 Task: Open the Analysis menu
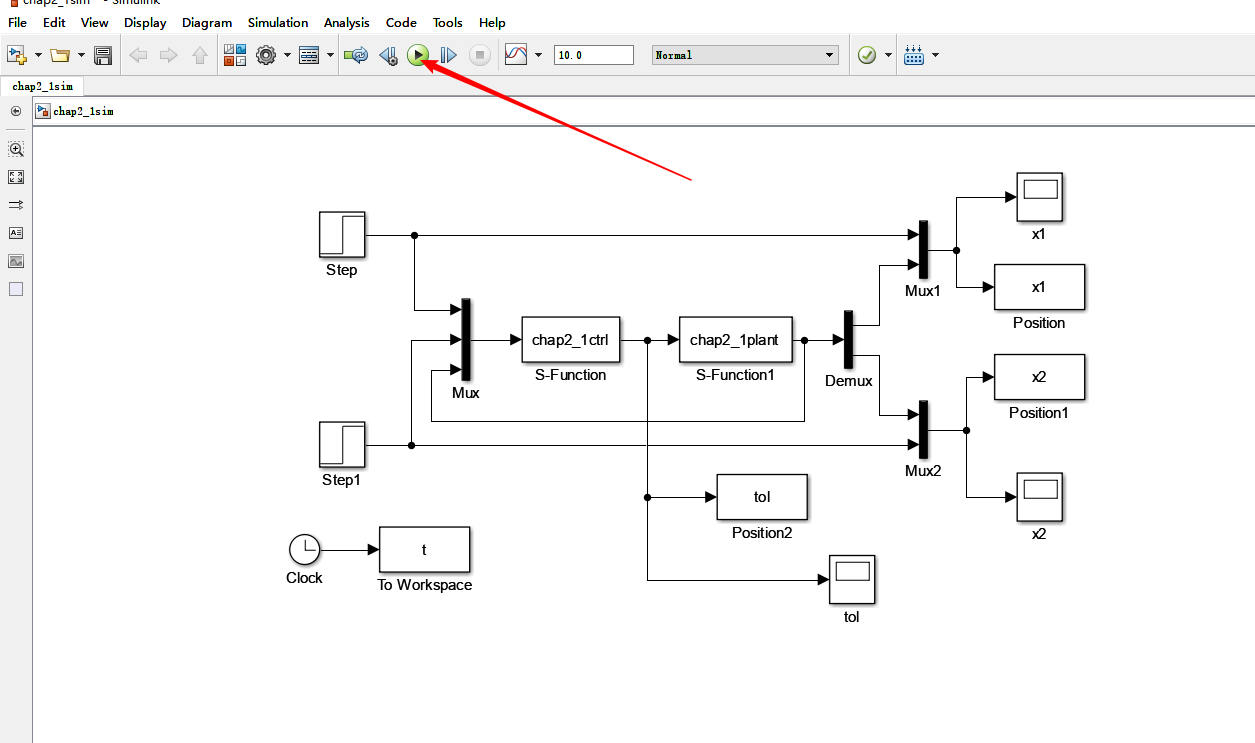coord(346,22)
